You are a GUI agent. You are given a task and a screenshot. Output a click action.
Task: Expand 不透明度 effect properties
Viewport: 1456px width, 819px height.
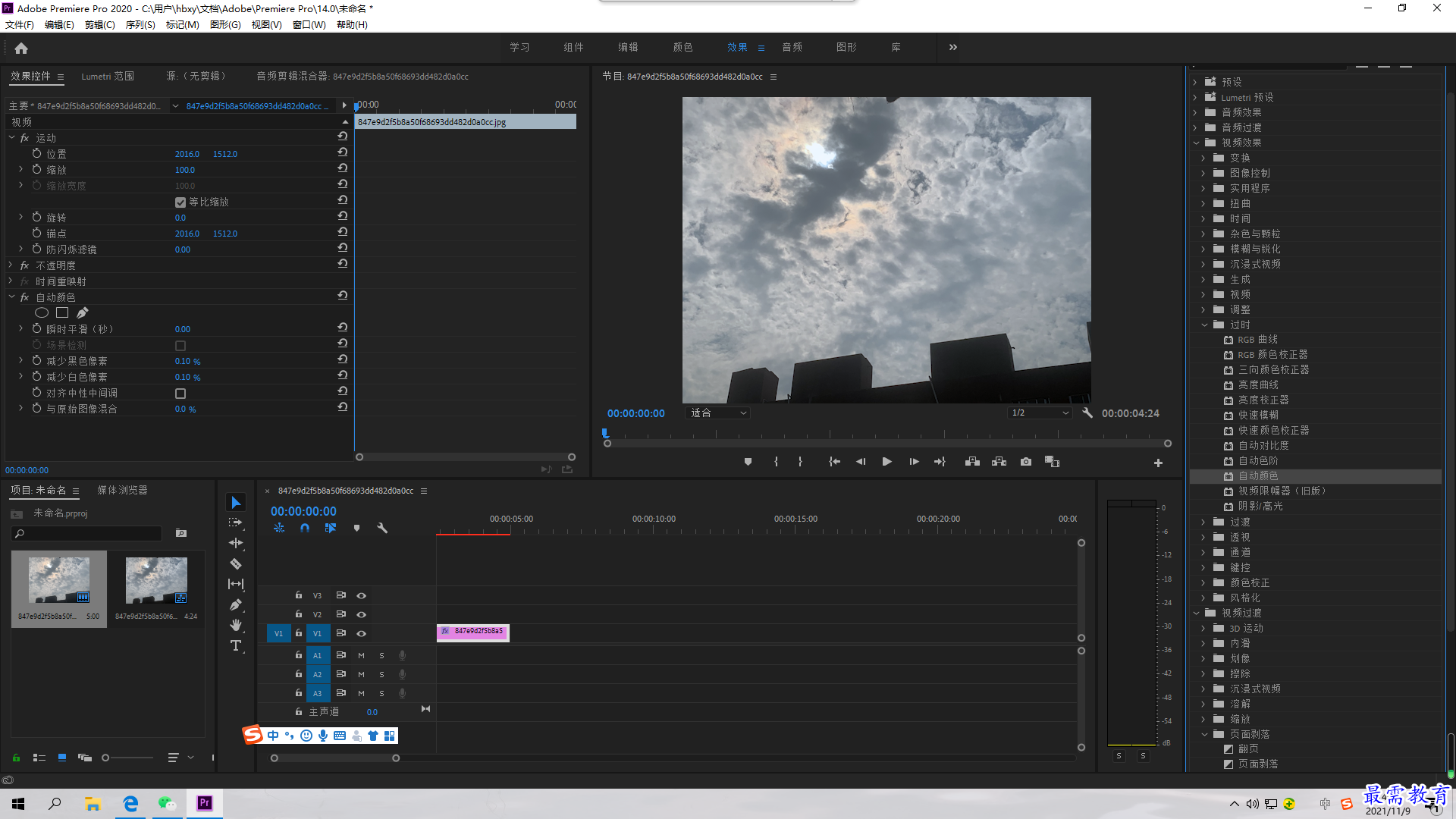pos(11,265)
